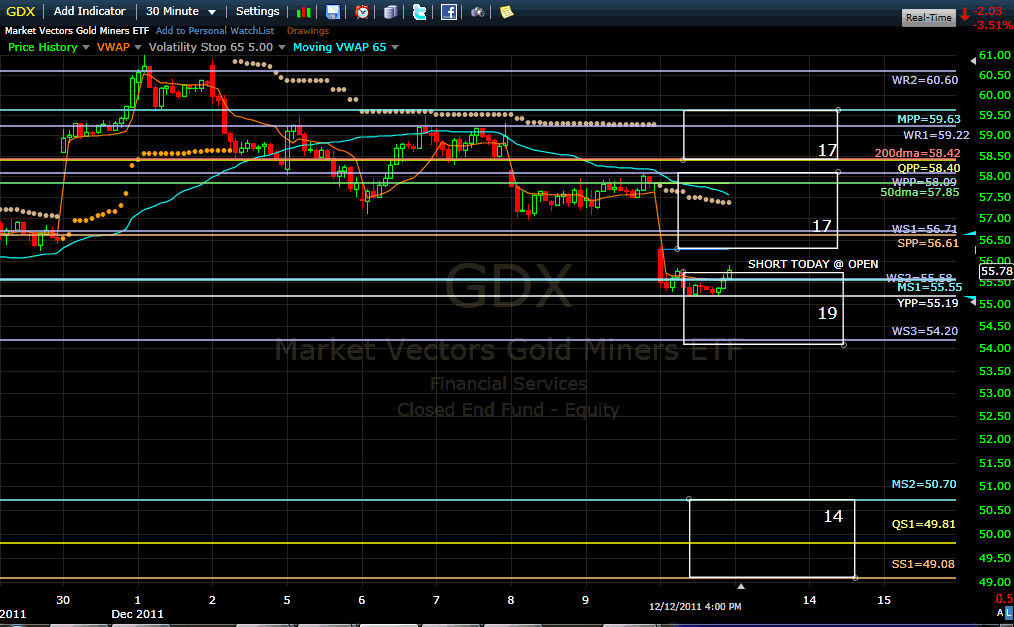Click the Dec 2011 label on time axis

click(137, 614)
